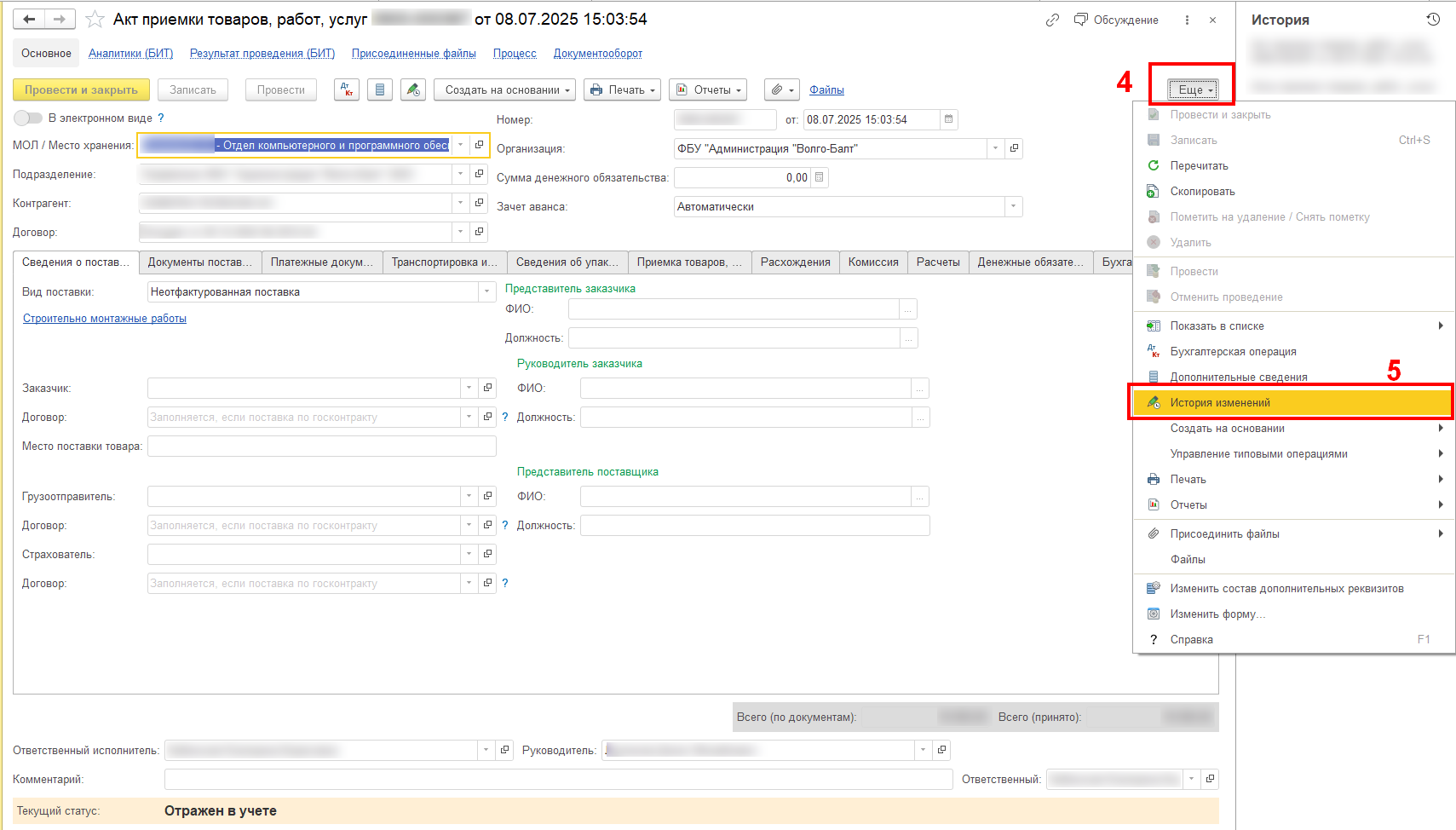This screenshot has width=1456, height=830.
Task: Choose 'Бухгалтерская операция' from the menu
Action: (x=1233, y=351)
